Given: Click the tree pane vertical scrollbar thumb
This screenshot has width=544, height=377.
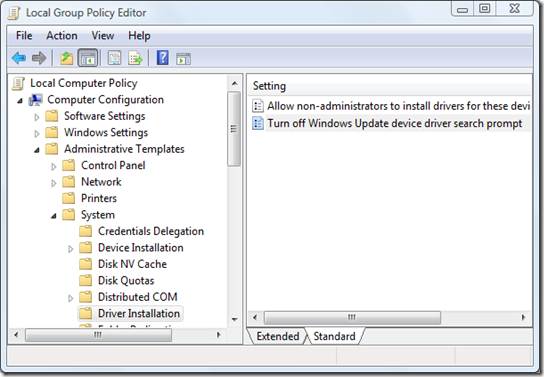Looking at the screenshot, I should point(234,129).
